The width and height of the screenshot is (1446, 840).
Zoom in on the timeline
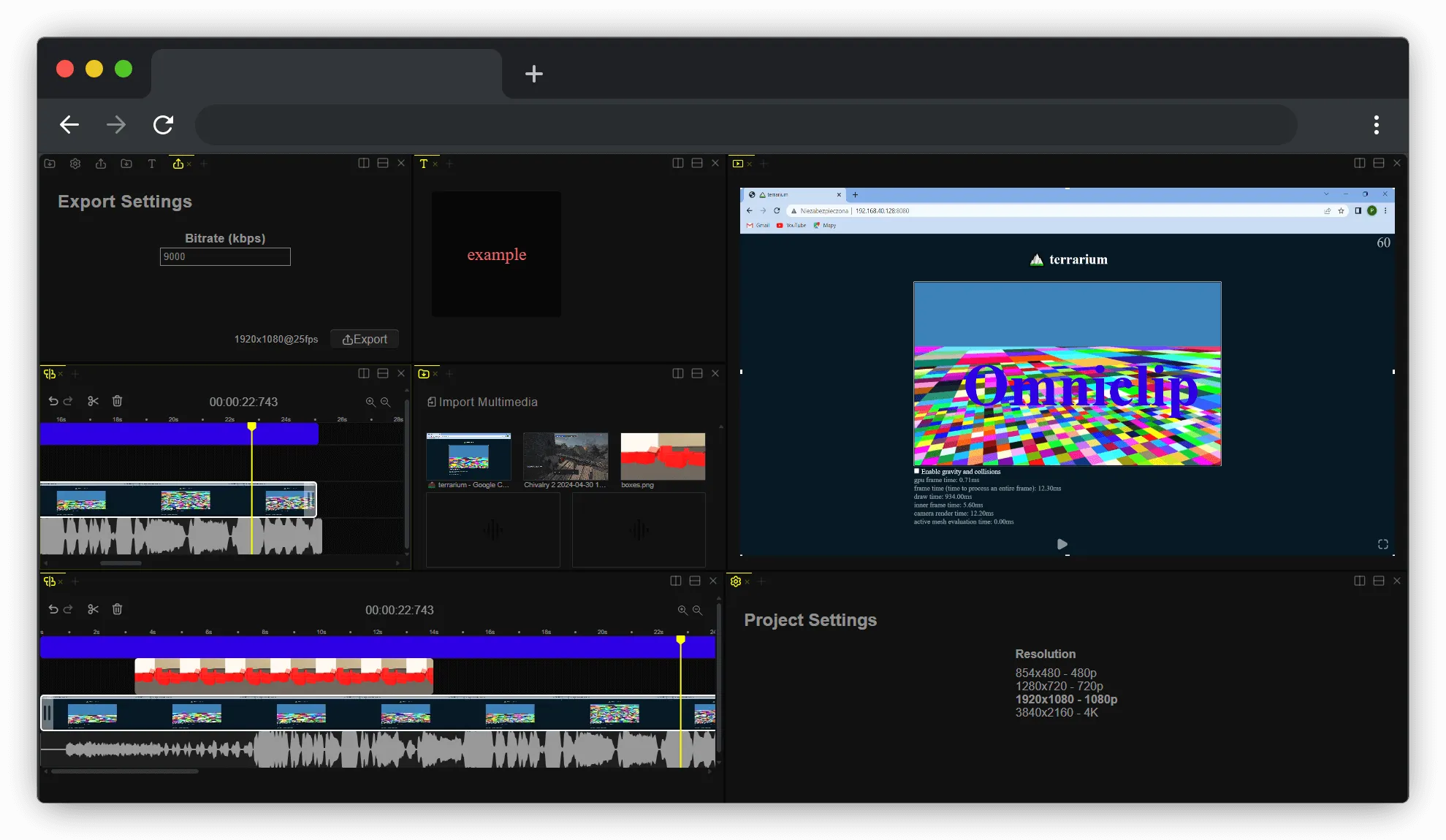click(x=370, y=402)
